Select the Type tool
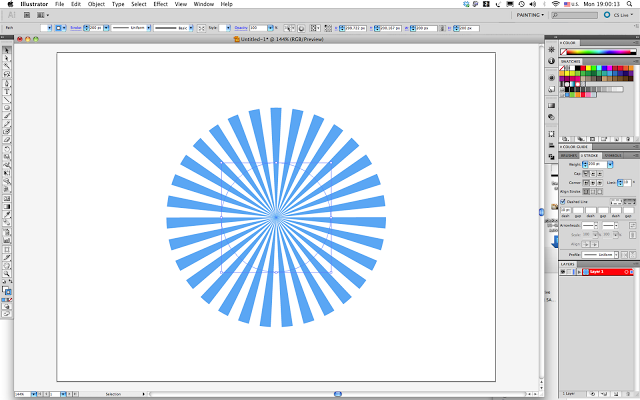 click(6, 91)
